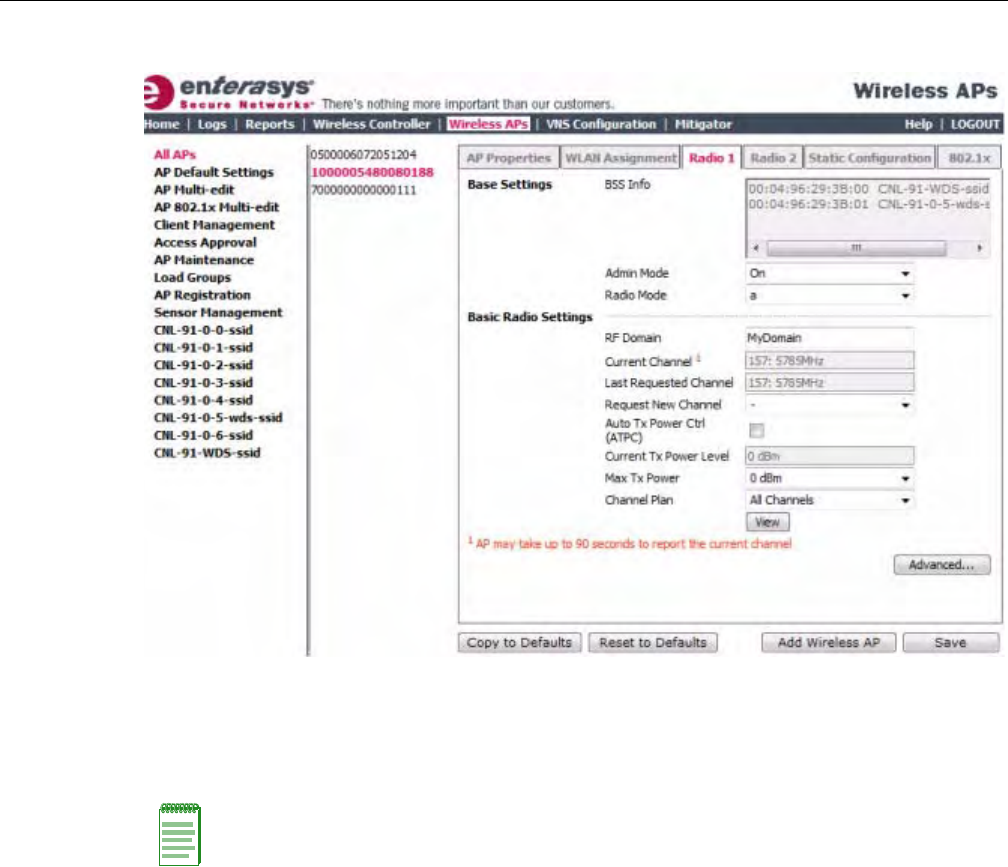Viewport: 1008px width, 867px height.
Task: Switch to the AP Properties tab
Action: tap(508, 158)
